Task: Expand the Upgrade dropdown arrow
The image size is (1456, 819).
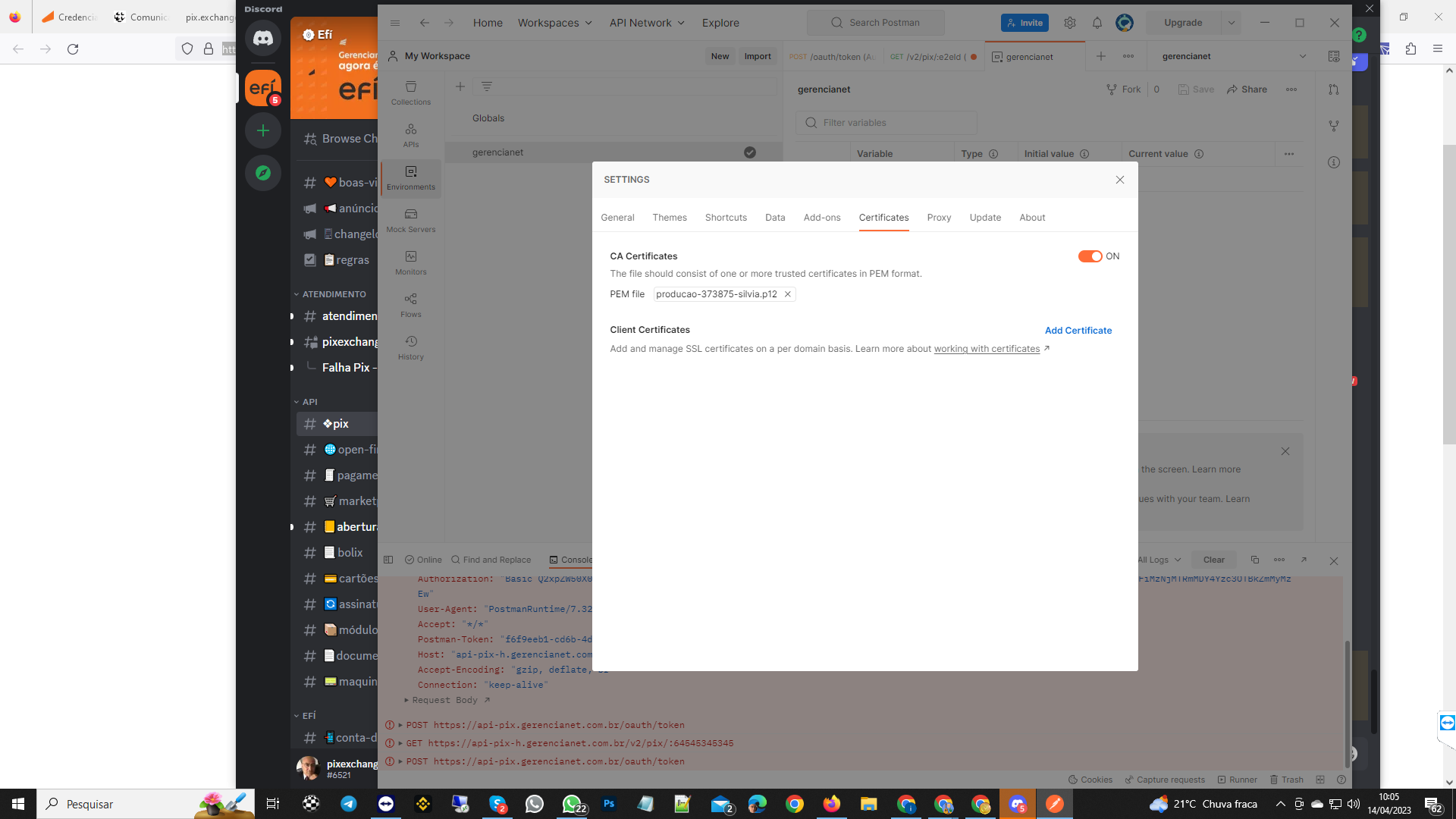Action: 1232,23
